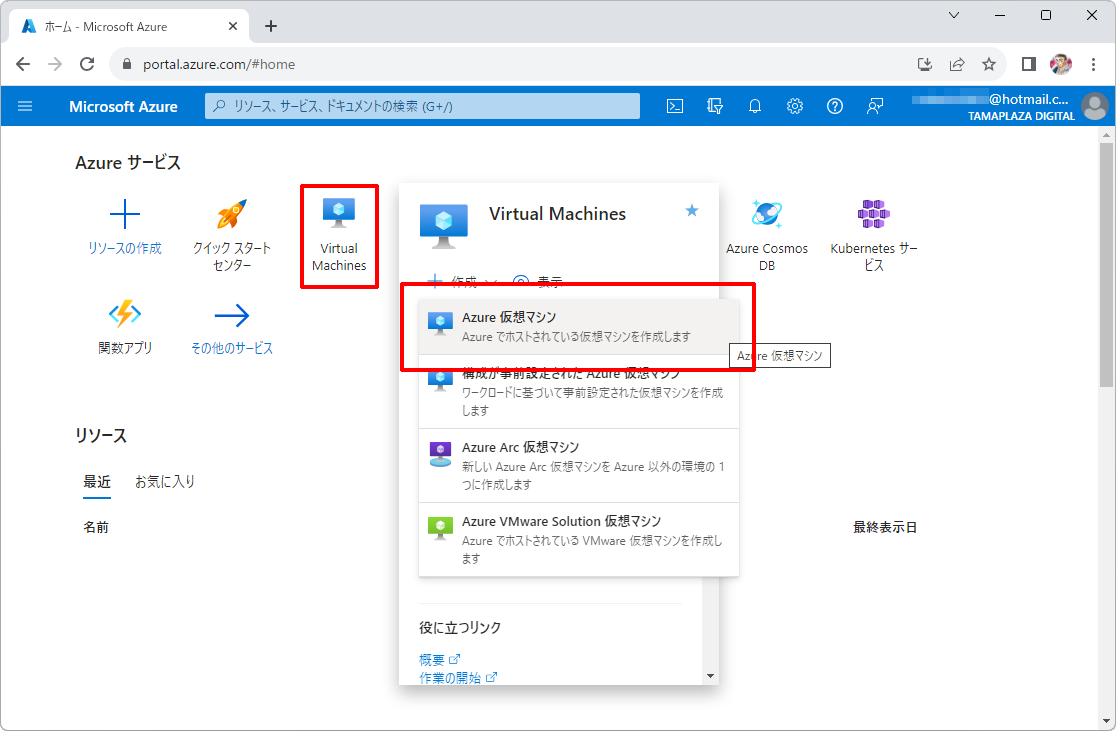
Task: Open Quickstart Center rocket icon
Action: (232, 214)
